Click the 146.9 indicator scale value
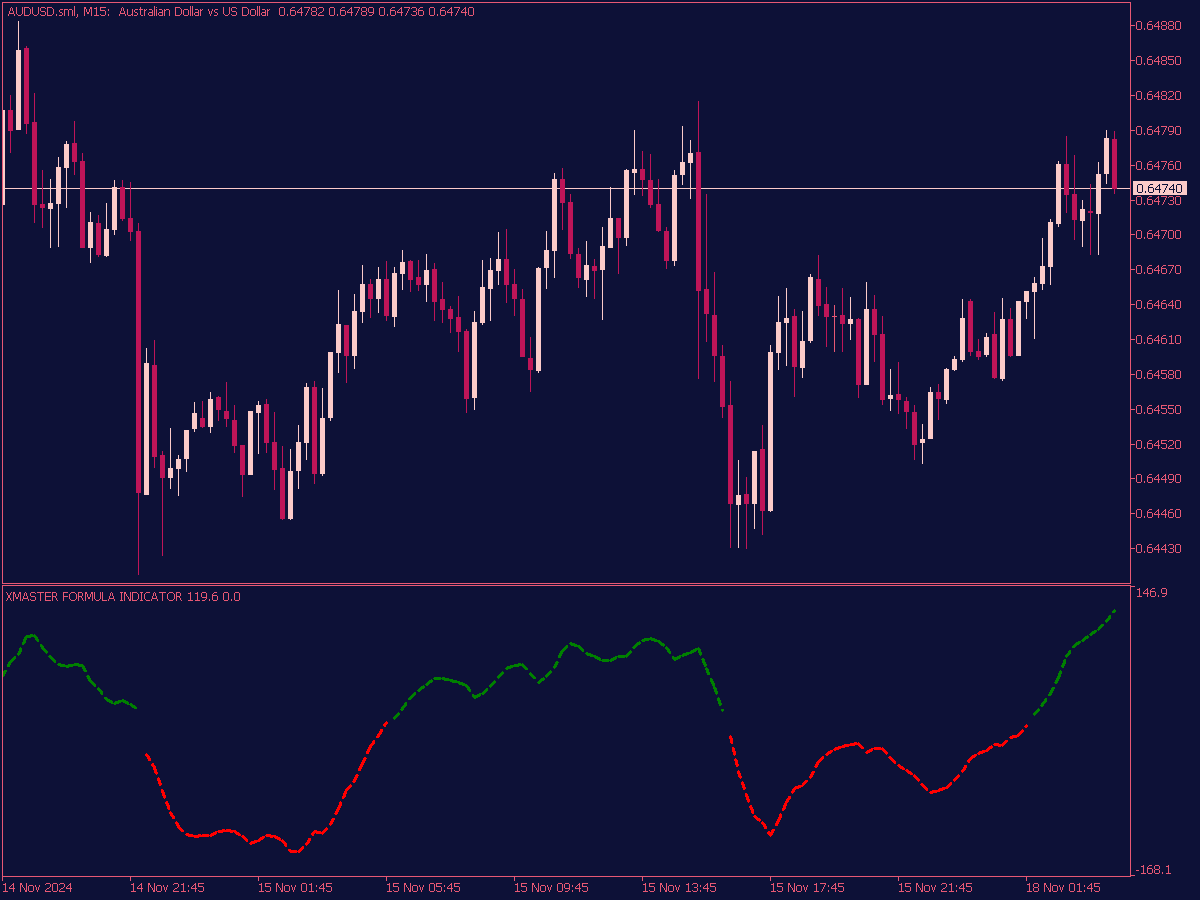 coord(1151,593)
